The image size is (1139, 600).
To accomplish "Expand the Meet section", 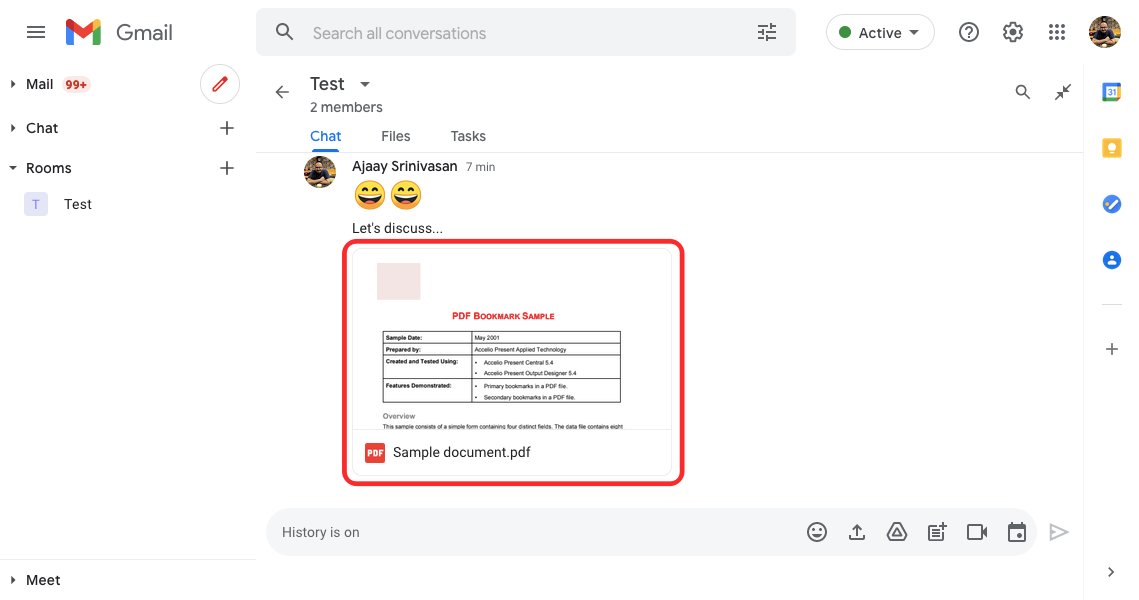I will coord(14,580).
